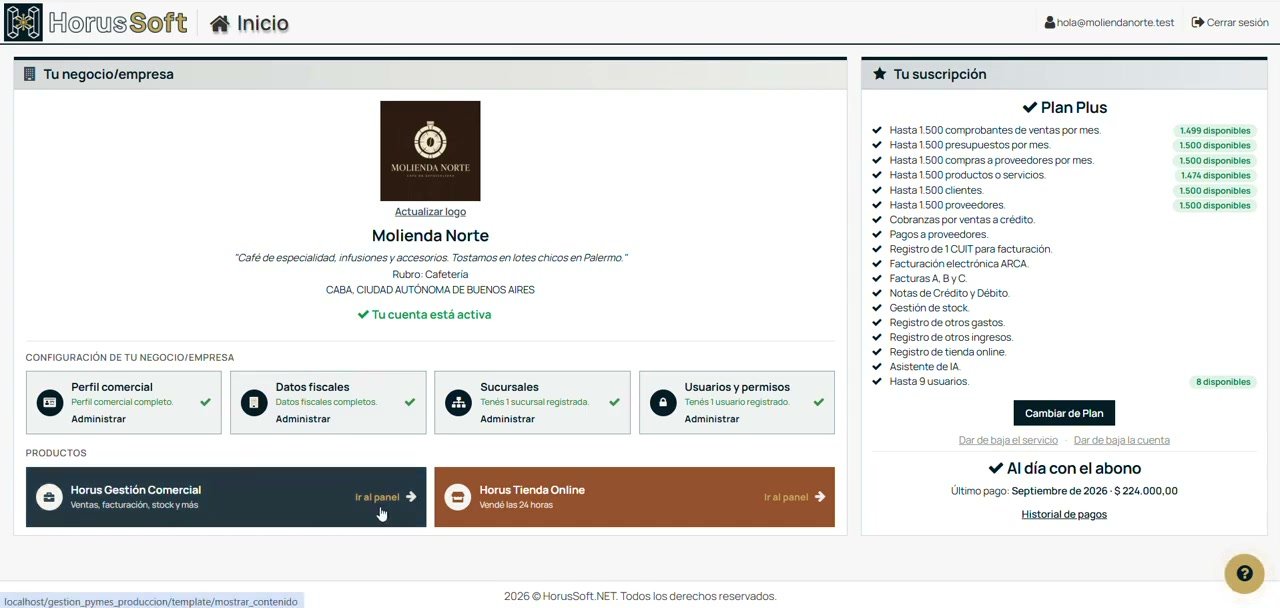Click the green check in Perfil comercial card
Screen dimensions: 1280x608
[205, 402]
